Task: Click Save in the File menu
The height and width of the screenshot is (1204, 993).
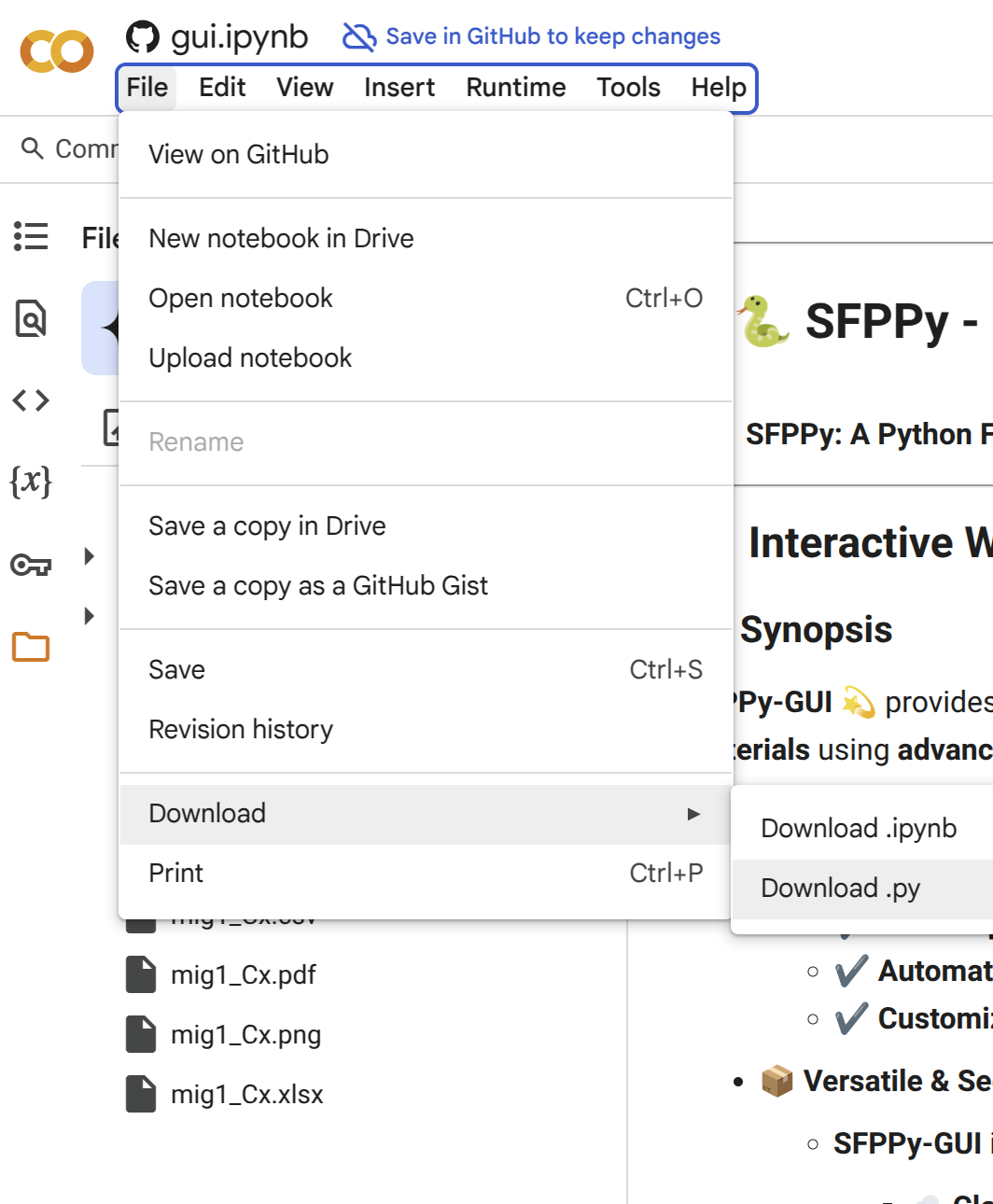Action: [426, 670]
